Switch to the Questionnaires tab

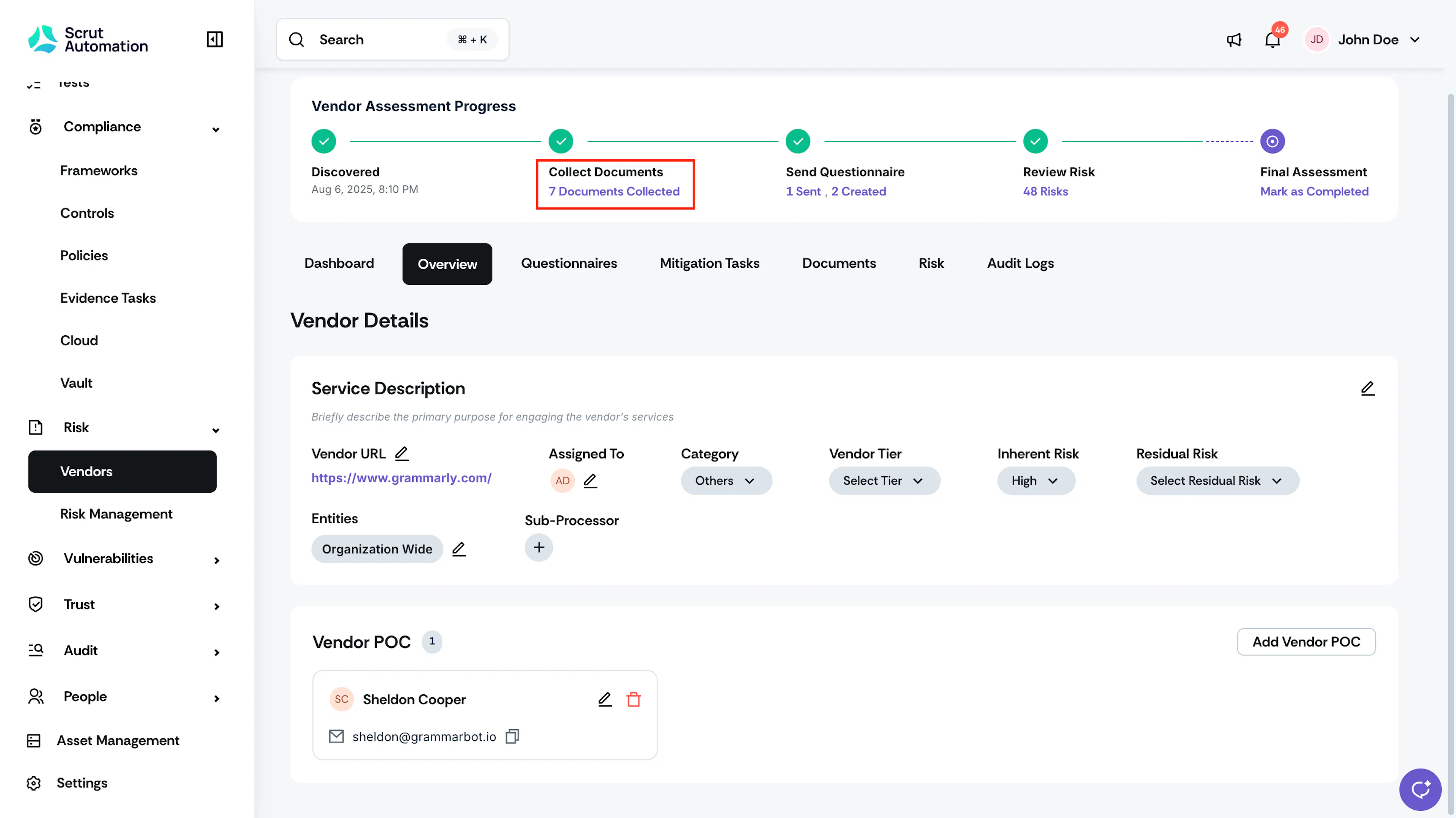[x=569, y=264]
